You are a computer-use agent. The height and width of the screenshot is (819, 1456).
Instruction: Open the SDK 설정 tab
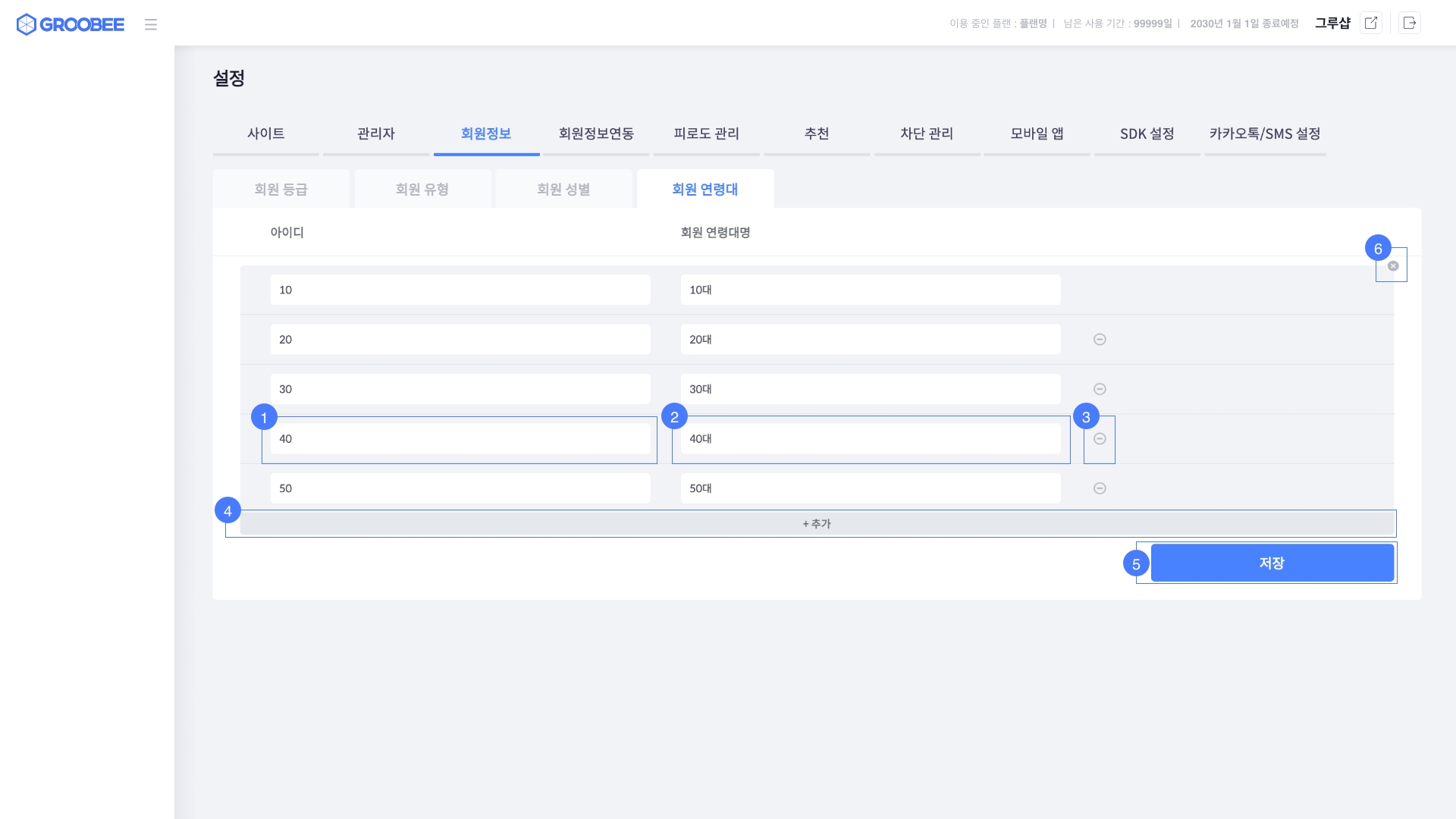coord(1147,133)
